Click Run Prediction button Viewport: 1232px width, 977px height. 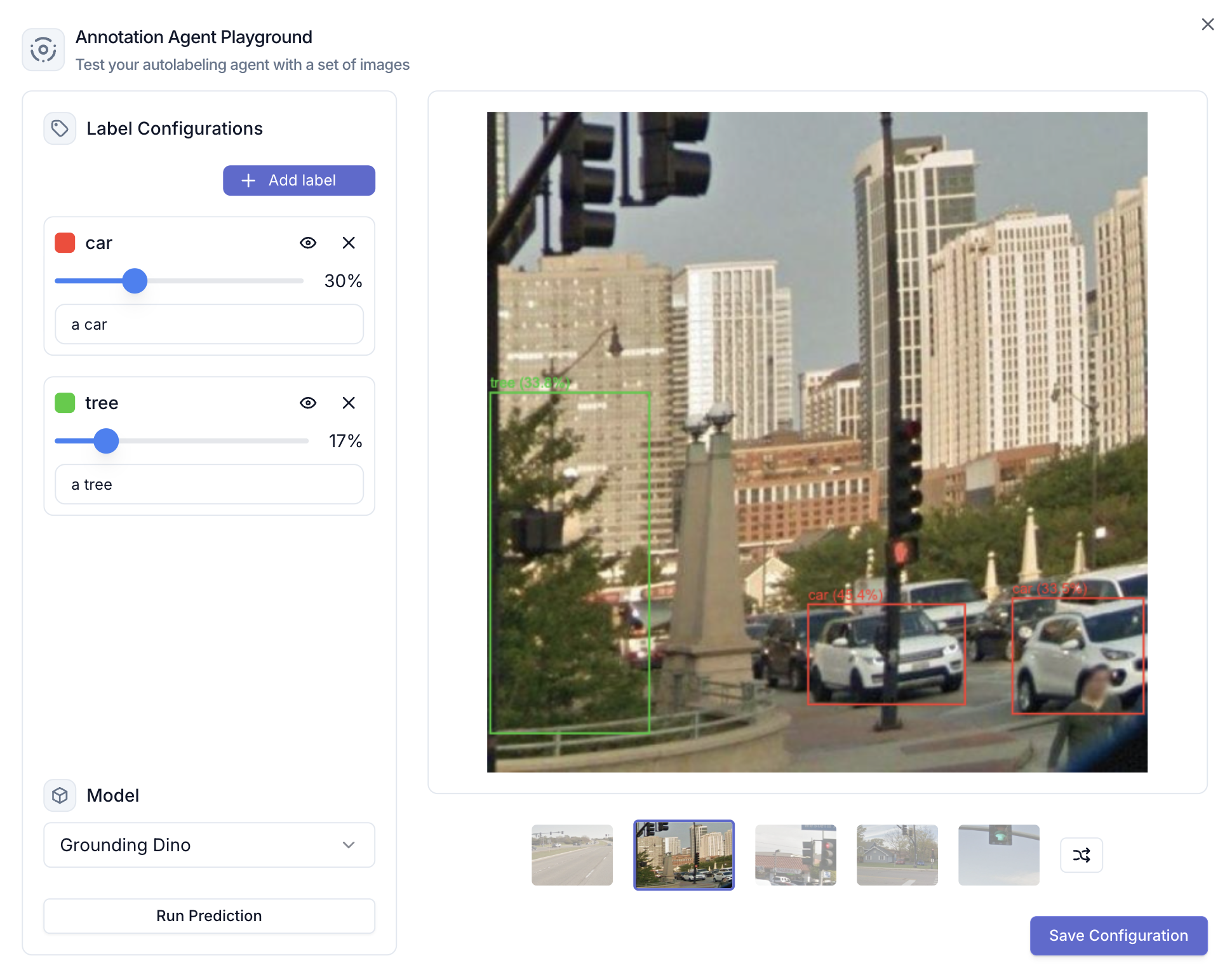coord(209,915)
